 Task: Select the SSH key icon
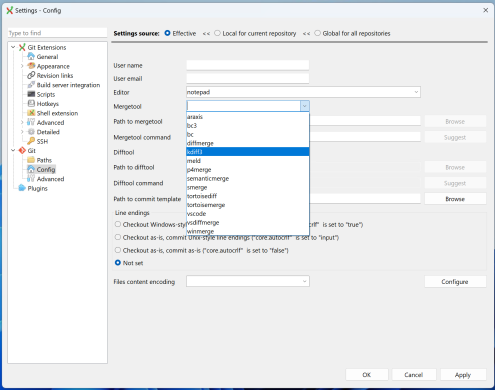[x=31, y=141]
